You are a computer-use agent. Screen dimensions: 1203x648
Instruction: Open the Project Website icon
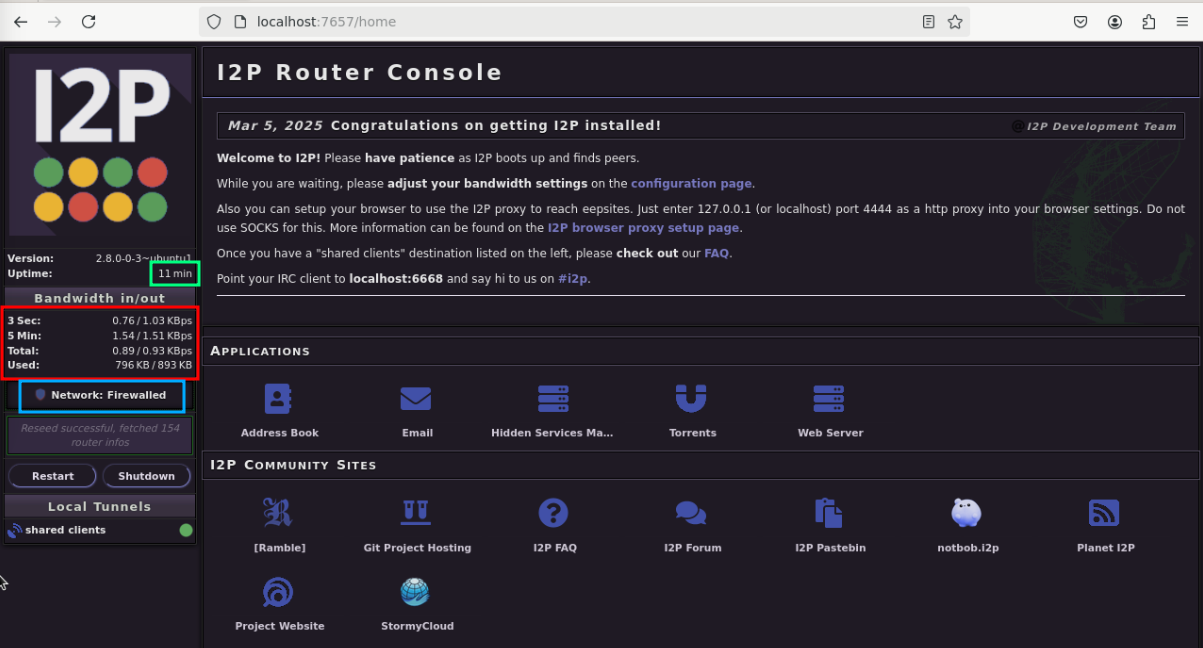278,593
